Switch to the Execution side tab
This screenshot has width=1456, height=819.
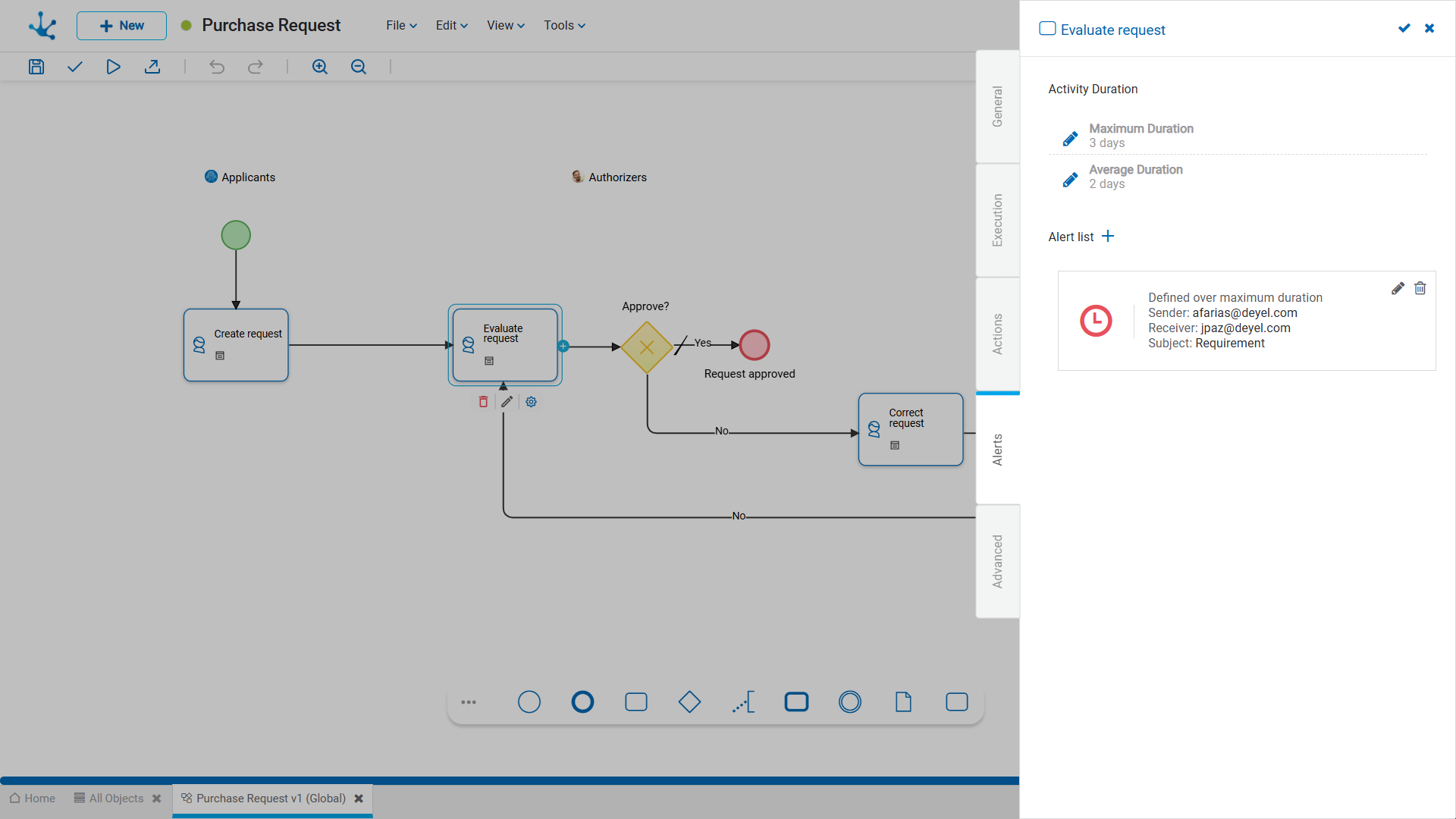pos(997,220)
